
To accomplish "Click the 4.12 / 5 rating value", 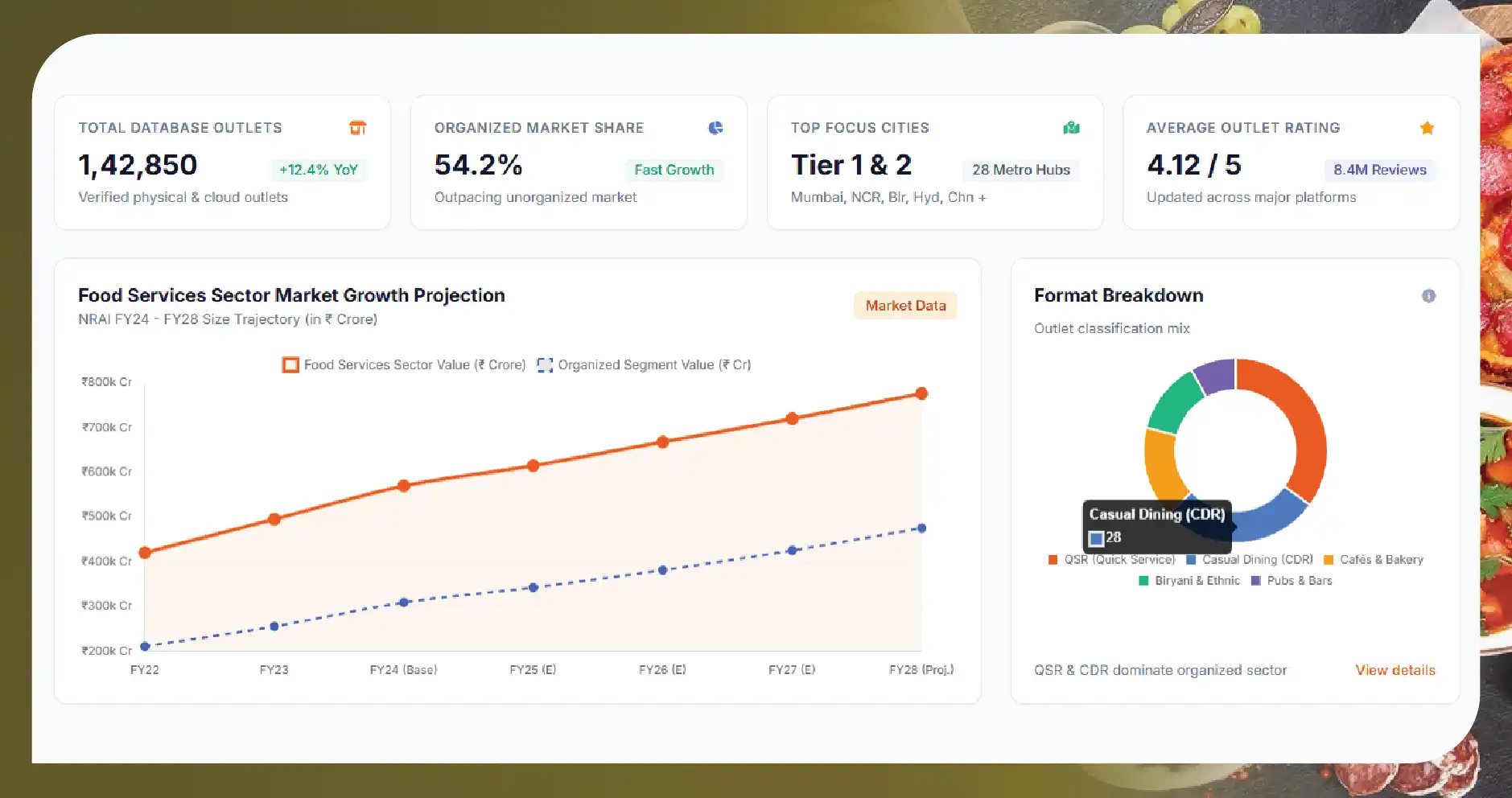I will 1194,165.
